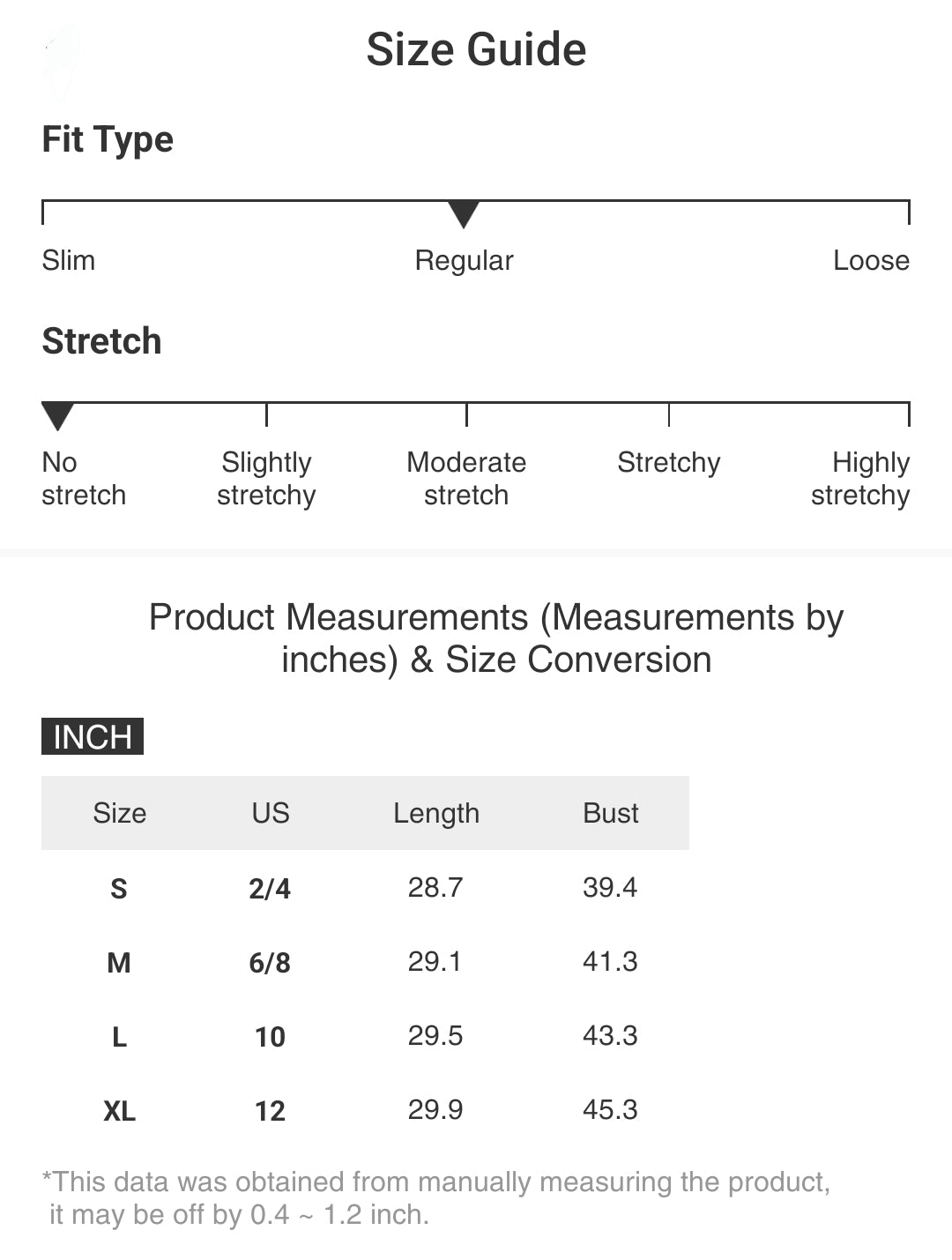Select the S size row label
952x1260 pixels.
click(119, 888)
